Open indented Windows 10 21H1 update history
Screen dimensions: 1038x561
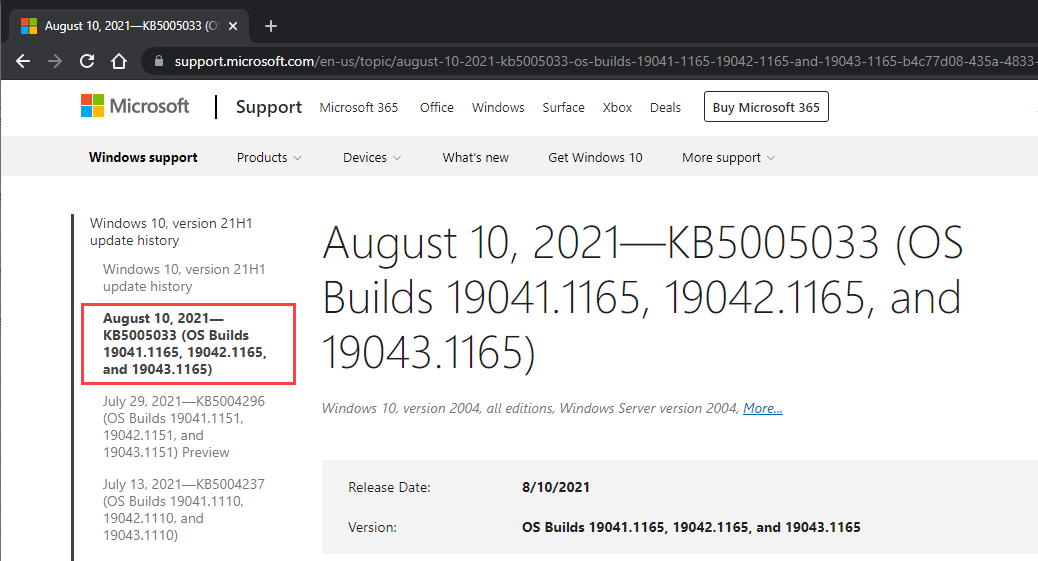pyautogui.click(x=184, y=278)
